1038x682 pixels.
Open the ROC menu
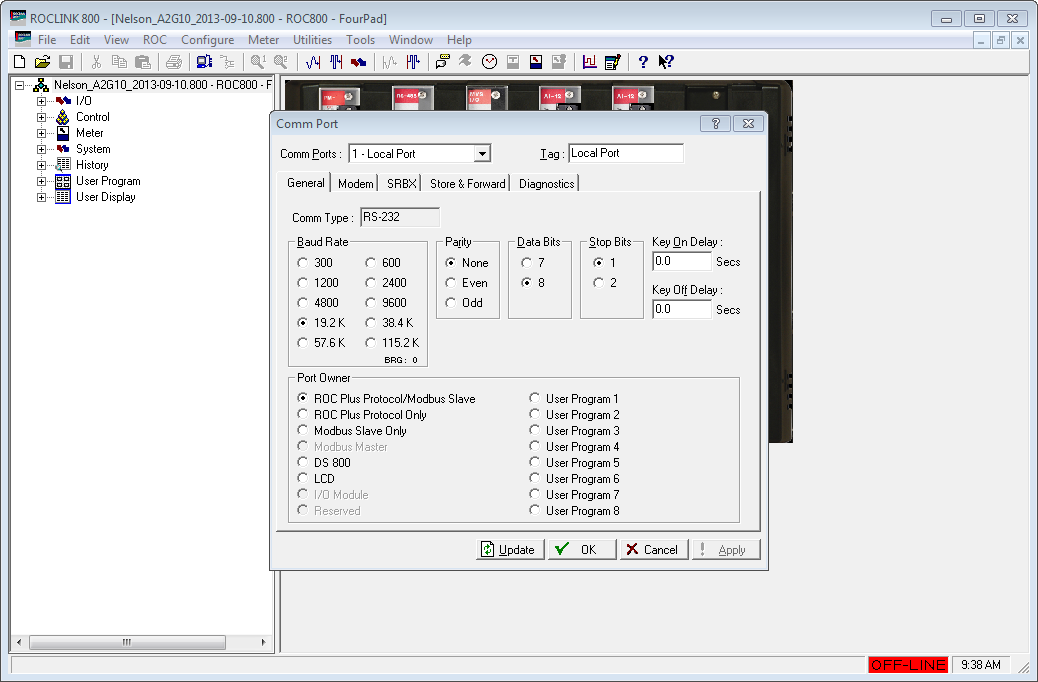click(155, 40)
